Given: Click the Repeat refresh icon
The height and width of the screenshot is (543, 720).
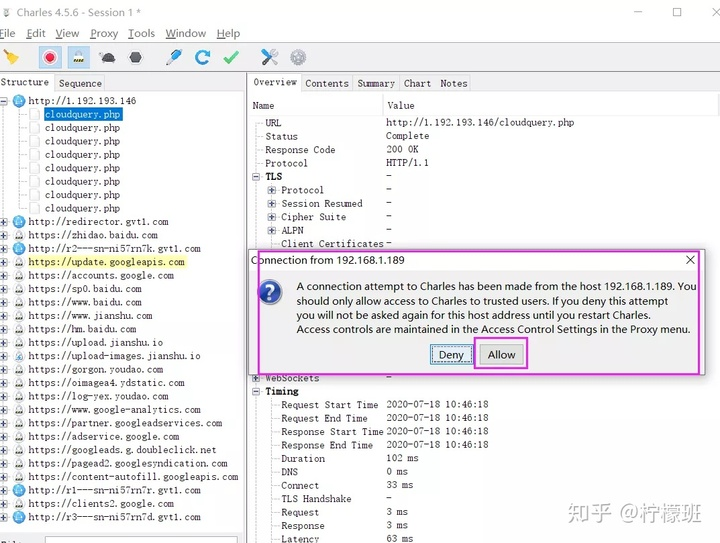Looking at the screenshot, I should click(x=202, y=57).
